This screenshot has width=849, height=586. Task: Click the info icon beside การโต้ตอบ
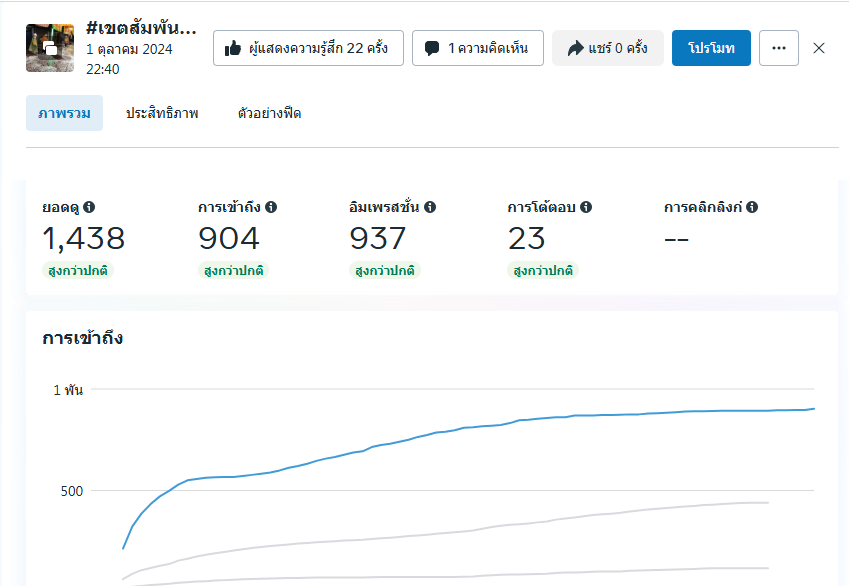(586, 207)
